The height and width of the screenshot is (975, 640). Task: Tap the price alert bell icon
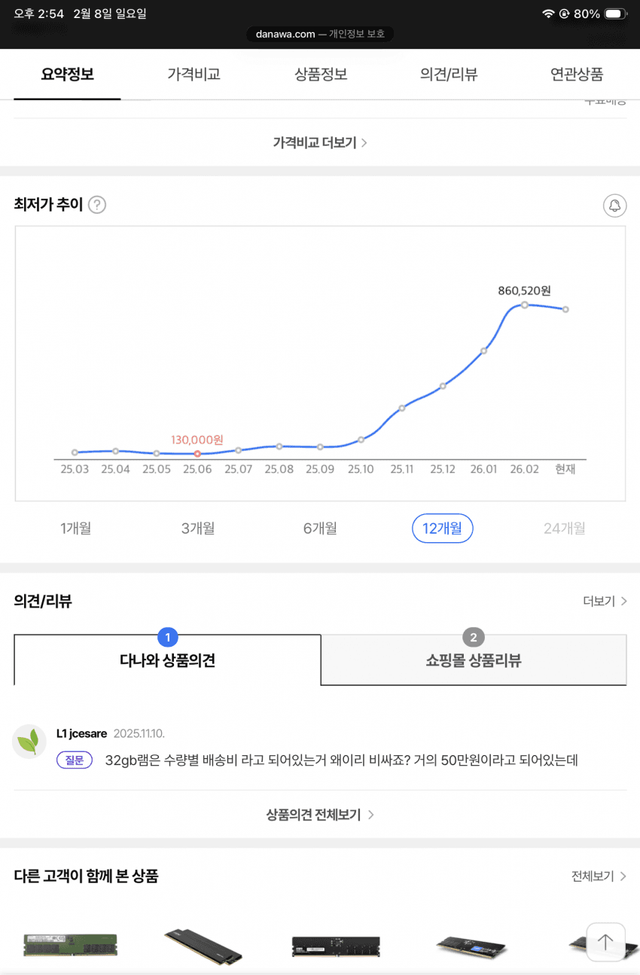tap(614, 206)
